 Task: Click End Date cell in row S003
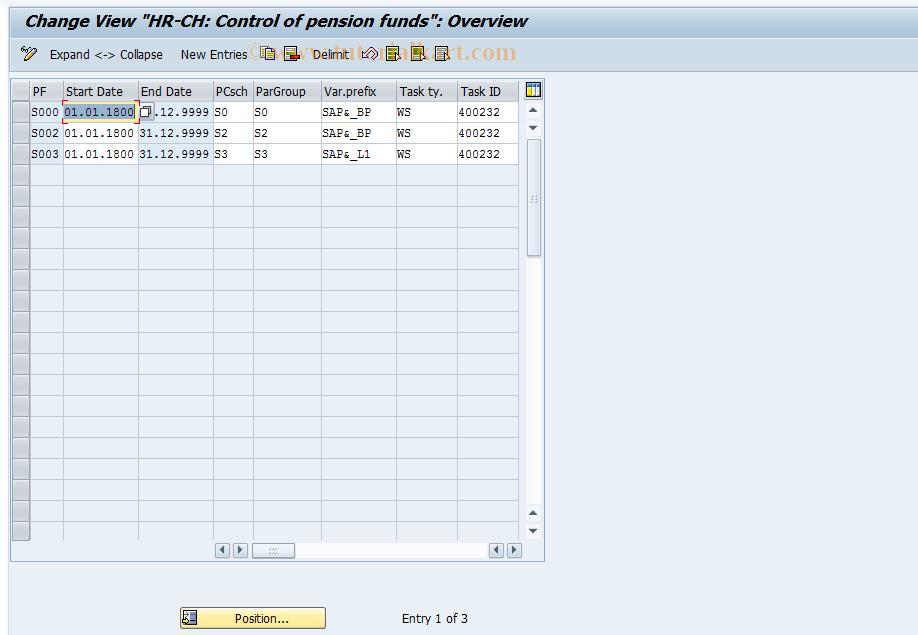click(176, 154)
